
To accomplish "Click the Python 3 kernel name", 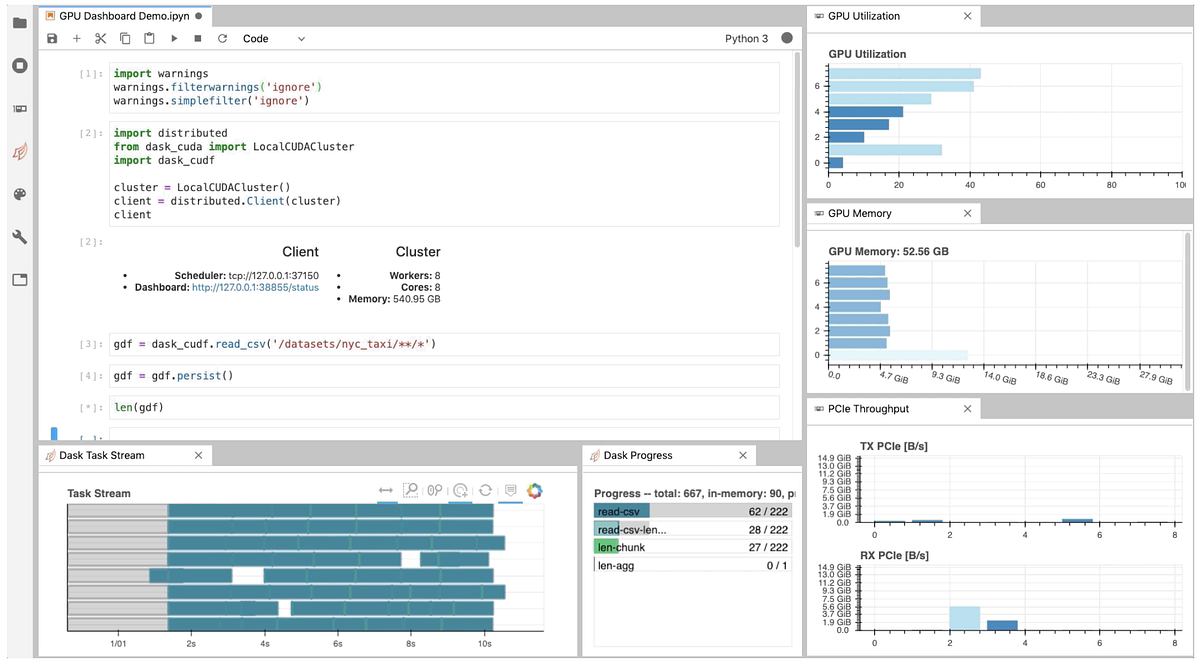I will pos(748,38).
